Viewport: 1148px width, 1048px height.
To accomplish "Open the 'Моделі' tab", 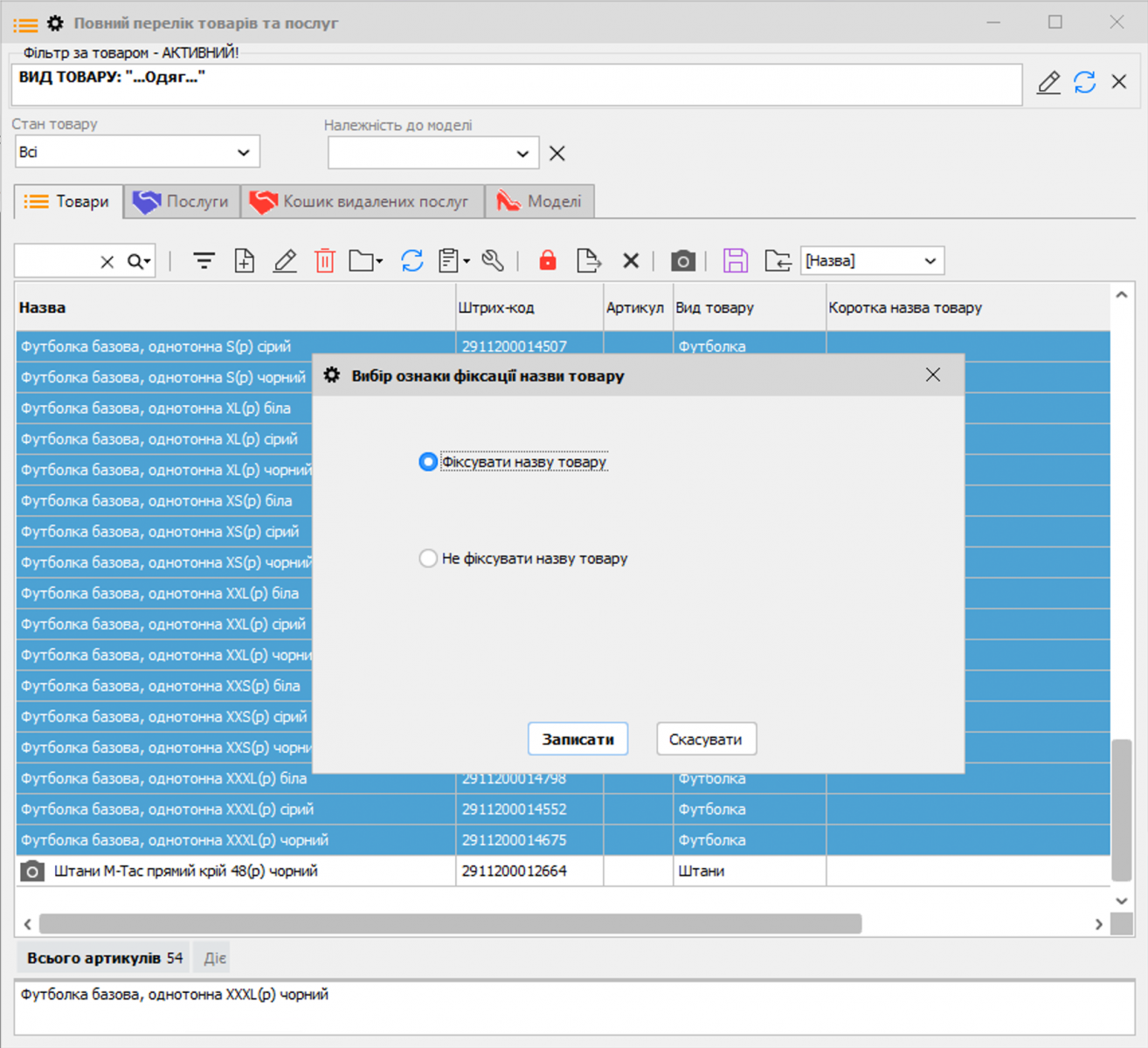I will tap(540, 202).
